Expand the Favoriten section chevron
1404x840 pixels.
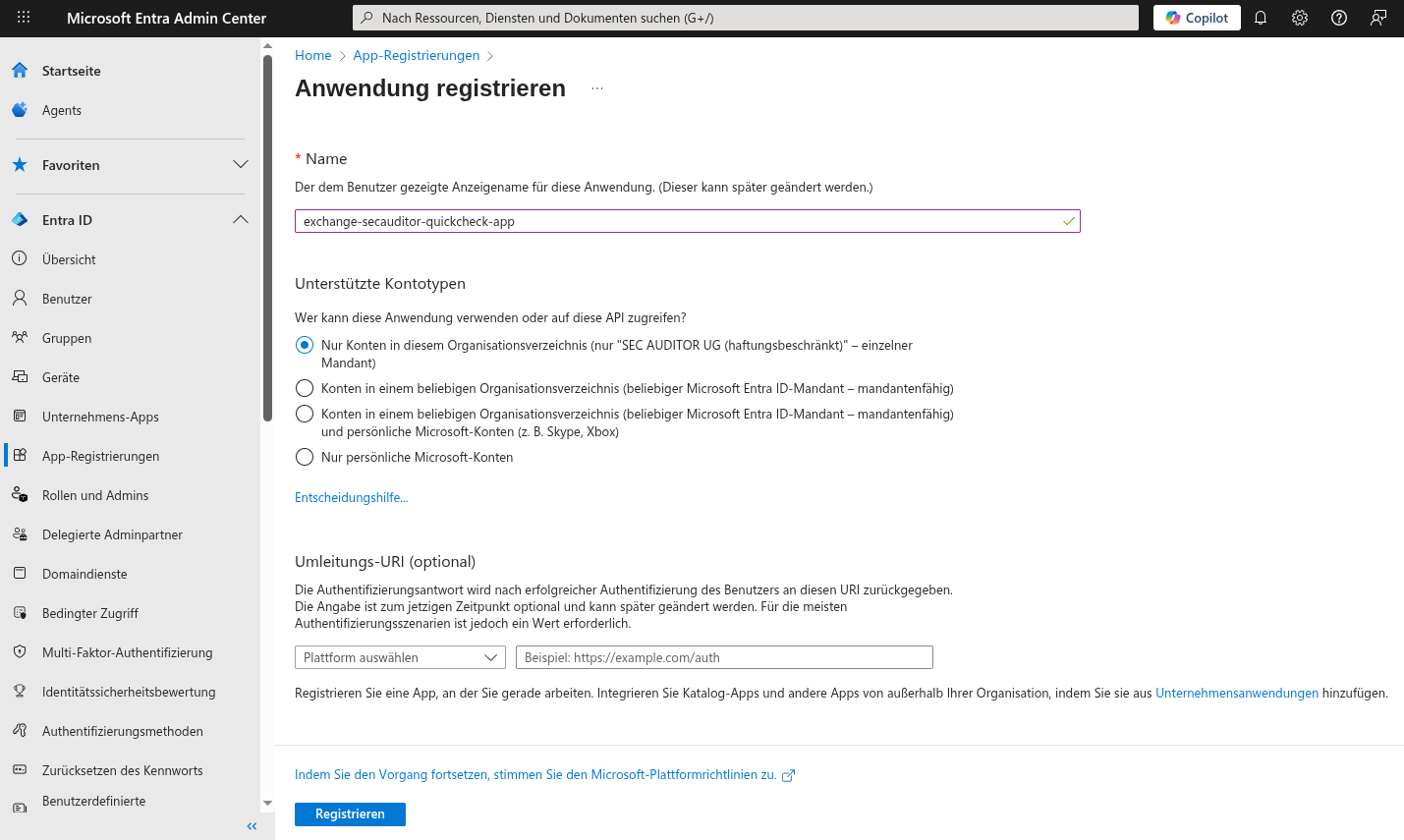241,165
